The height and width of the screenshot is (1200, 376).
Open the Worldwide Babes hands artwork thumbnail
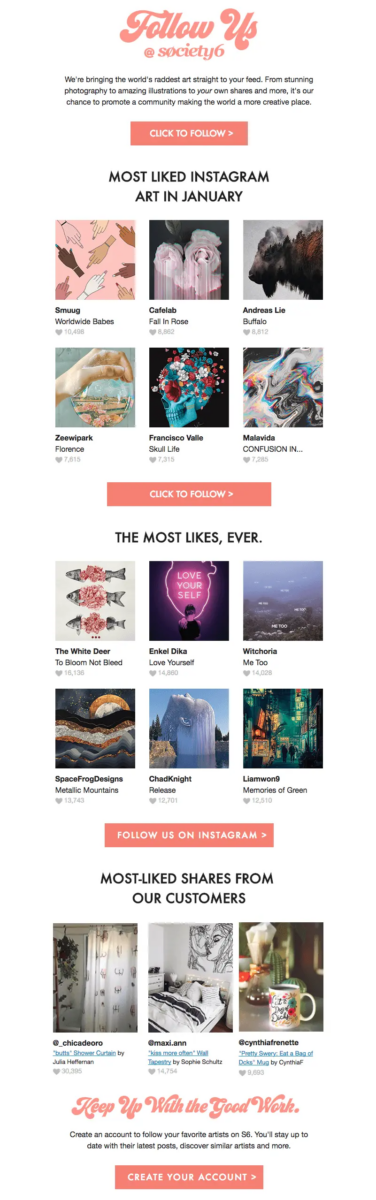(95, 260)
